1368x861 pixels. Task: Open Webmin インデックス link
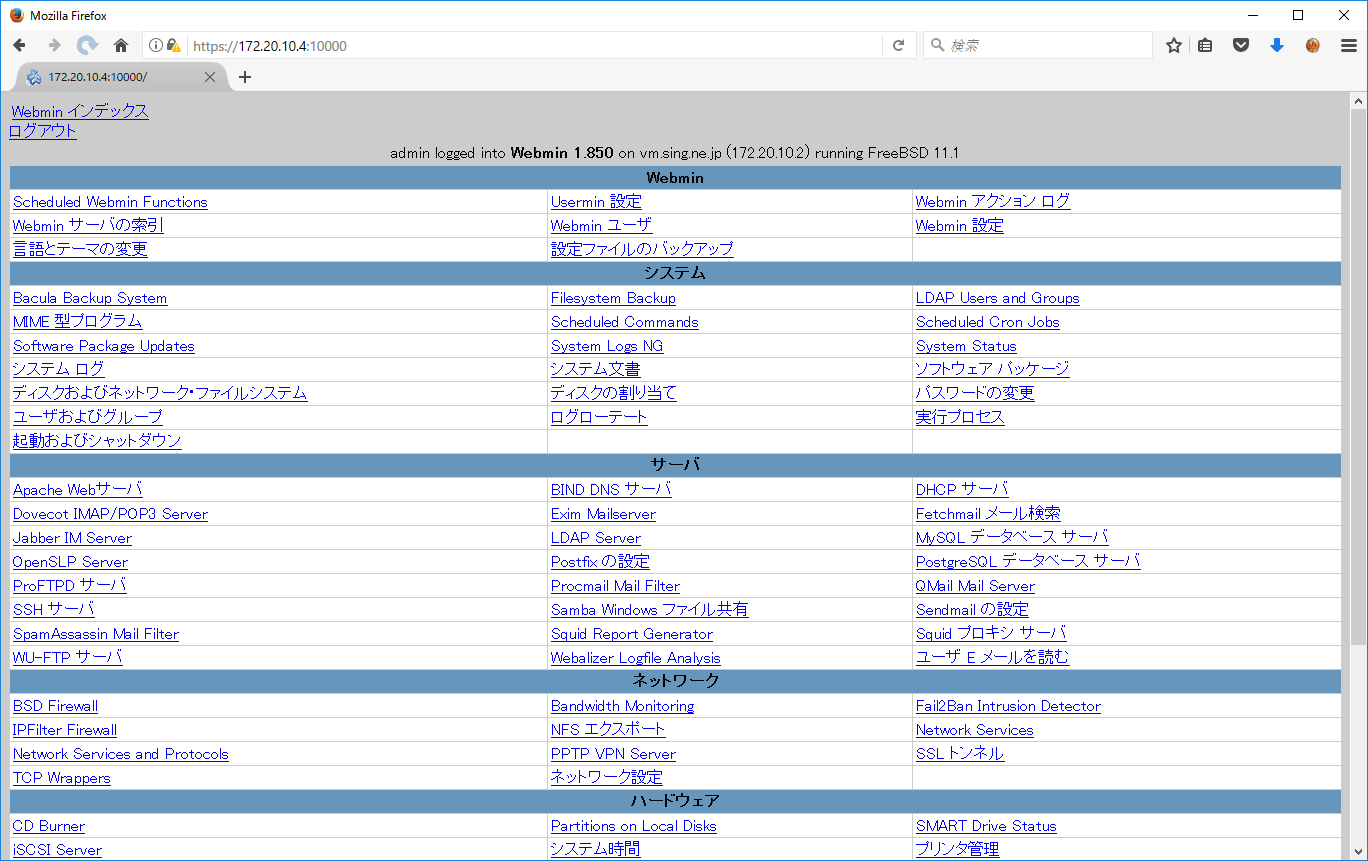[x=80, y=111]
